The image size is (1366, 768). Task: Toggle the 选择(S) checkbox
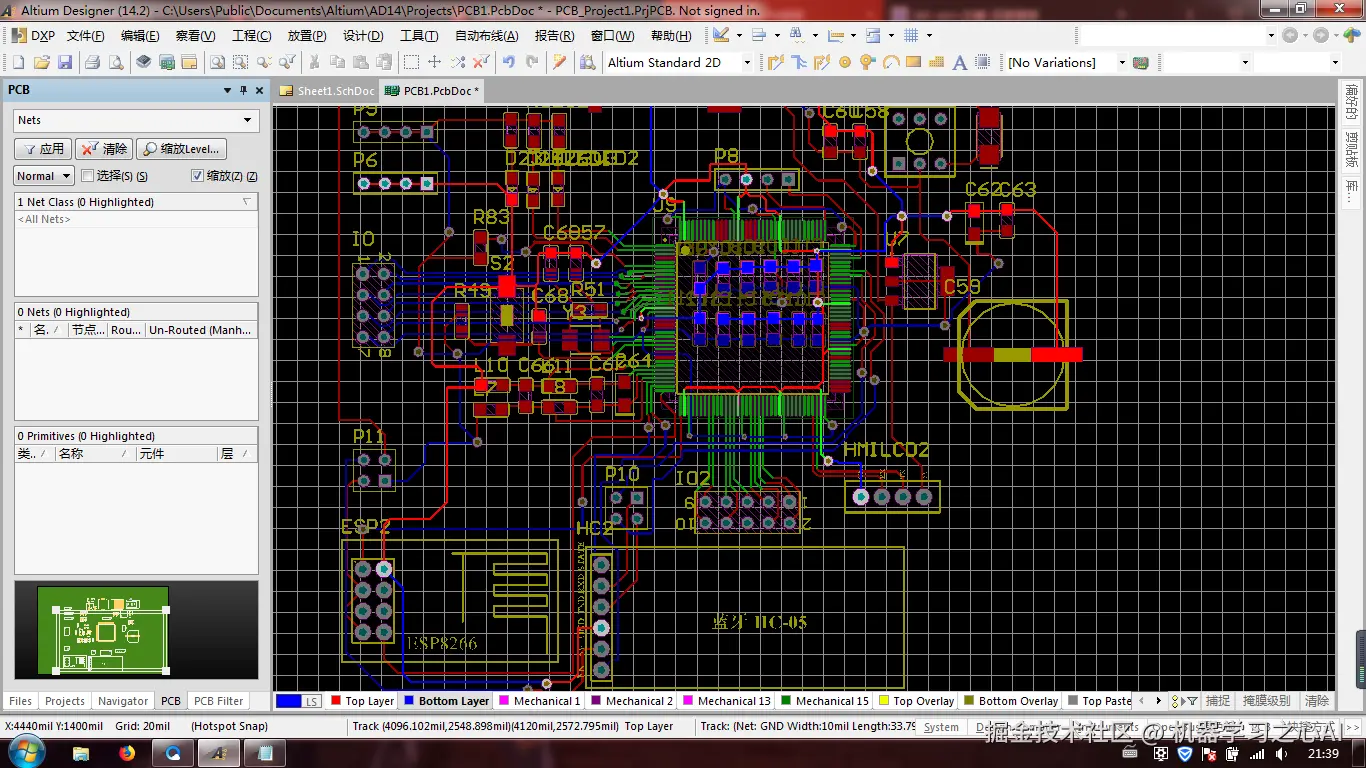88,176
